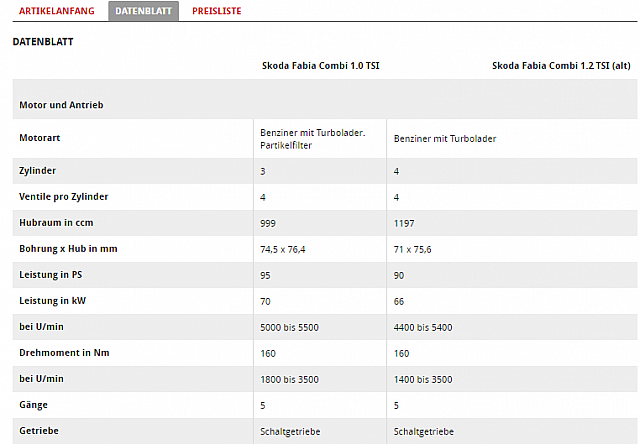Click the Getriebe row label

tap(39, 431)
